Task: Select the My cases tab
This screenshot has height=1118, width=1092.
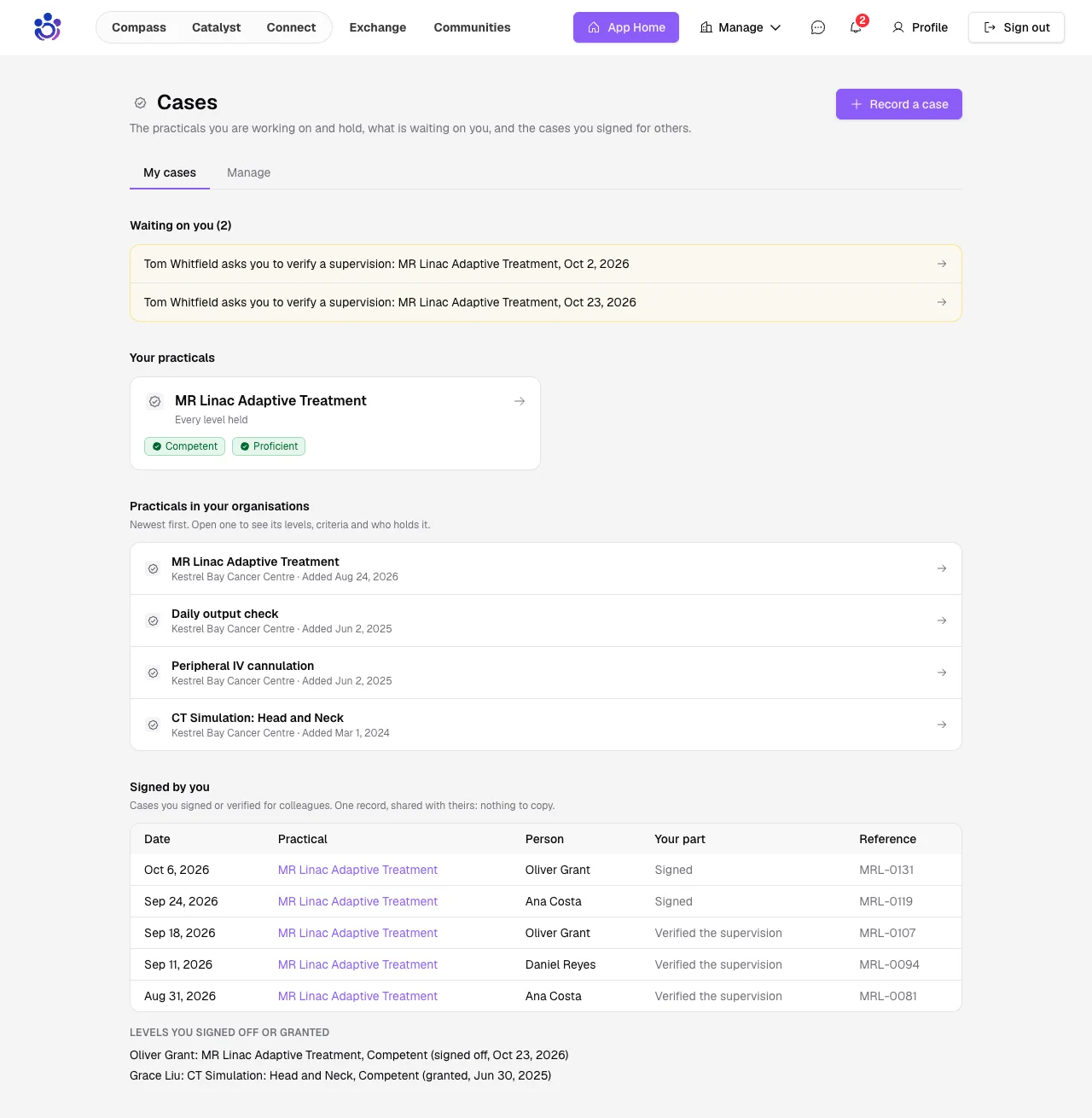Action: (x=170, y=172)
